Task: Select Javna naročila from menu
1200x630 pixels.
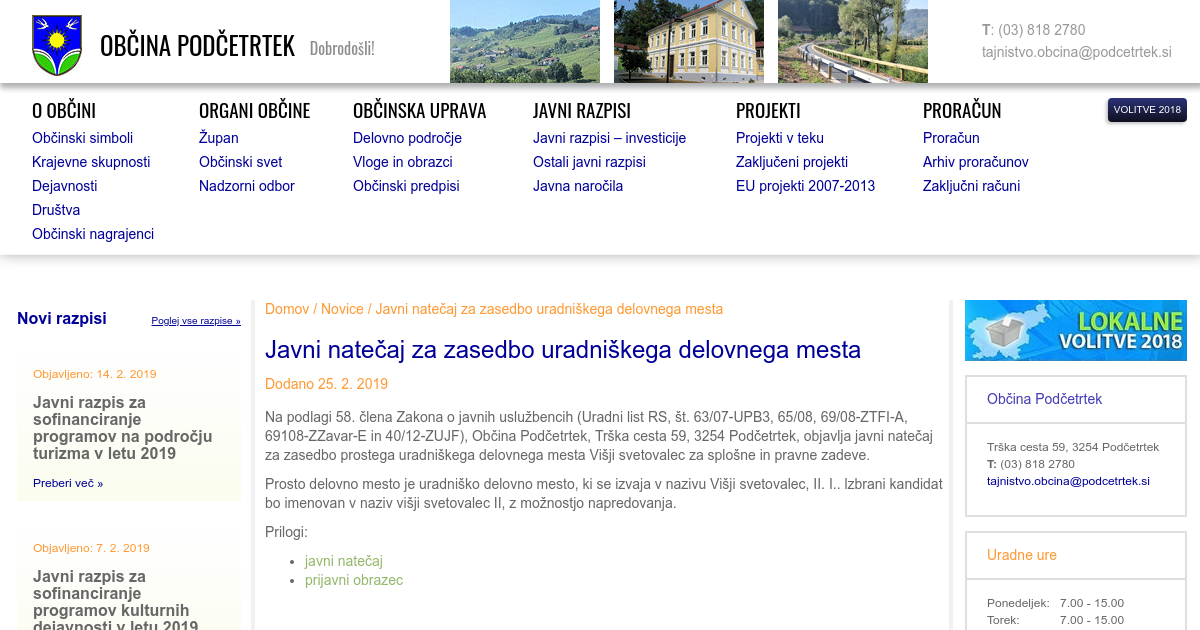Action: pos(577,186)
